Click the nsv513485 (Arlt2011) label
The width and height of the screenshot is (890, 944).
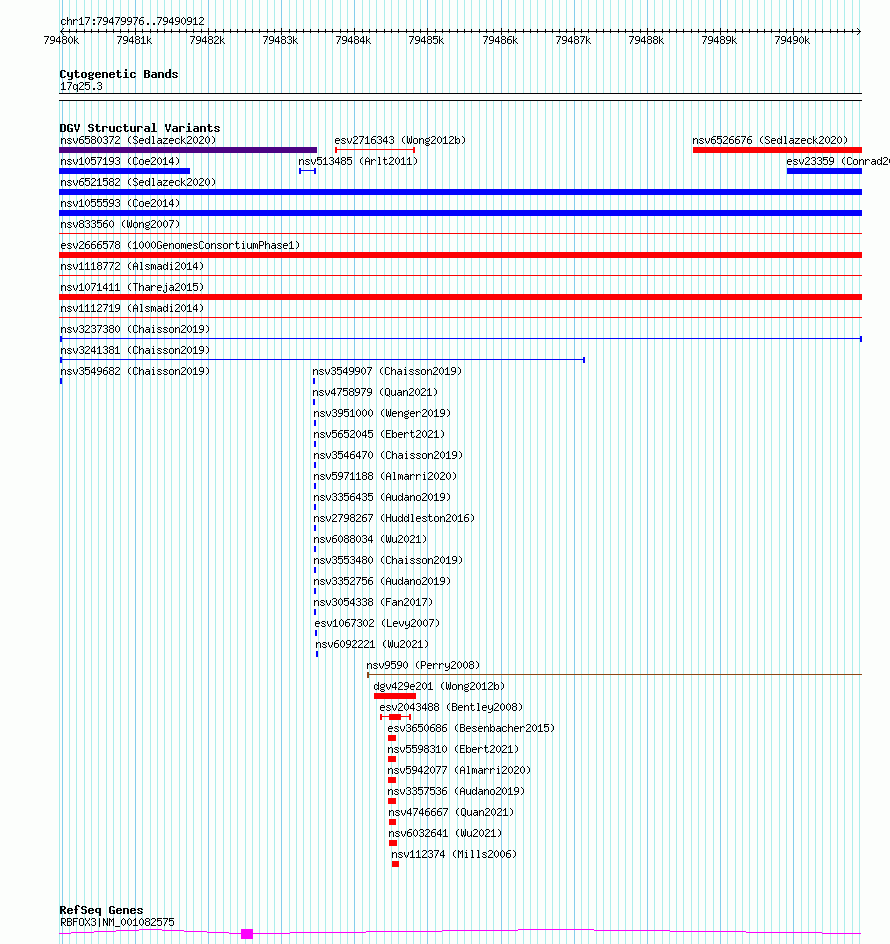click(x=358, y=161)
